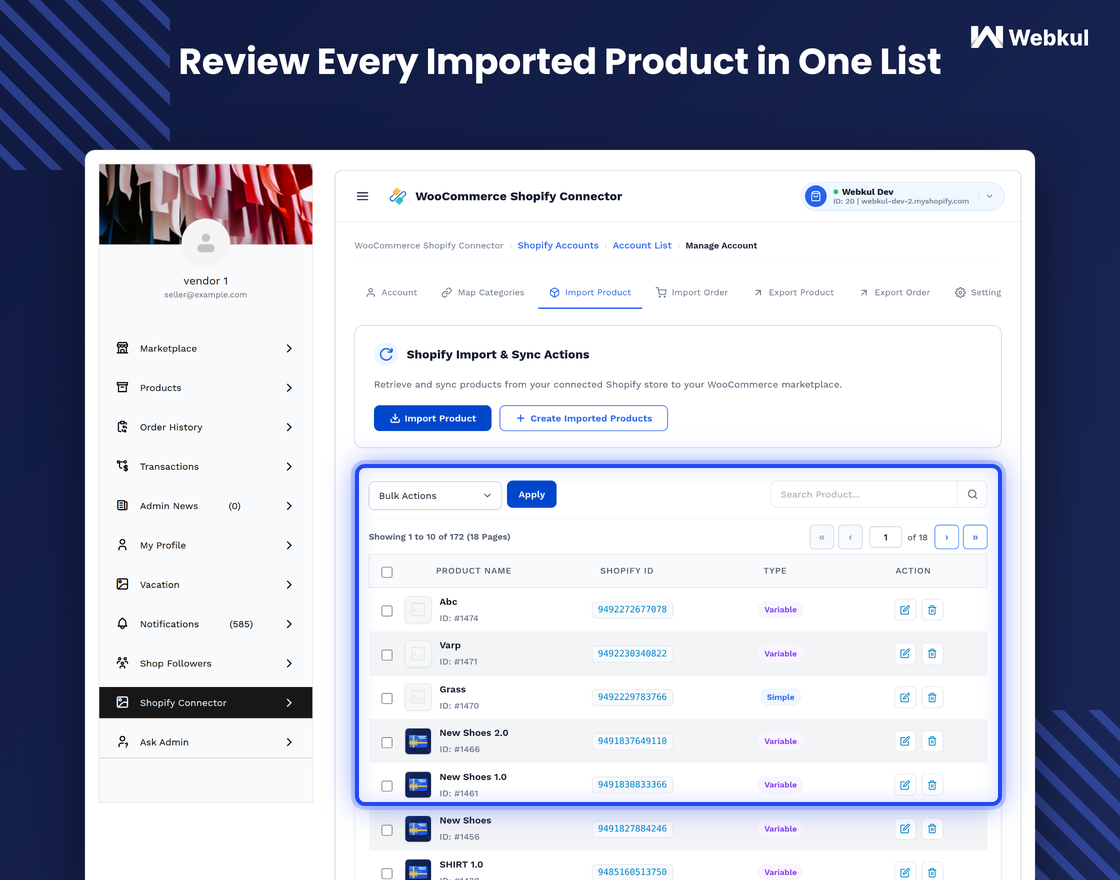Click the search magnifier icon
This screenshot has height=880, width=1120.
click(x=972, y=494)
